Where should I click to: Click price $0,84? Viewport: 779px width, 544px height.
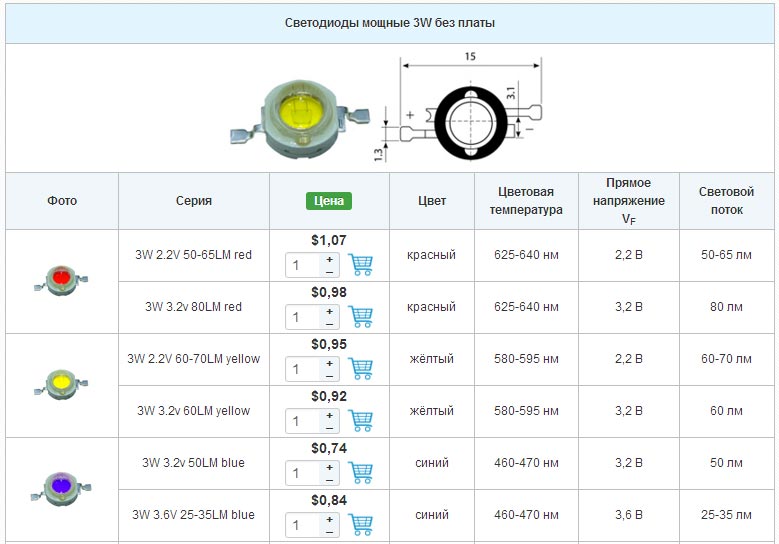pos(329,500)
